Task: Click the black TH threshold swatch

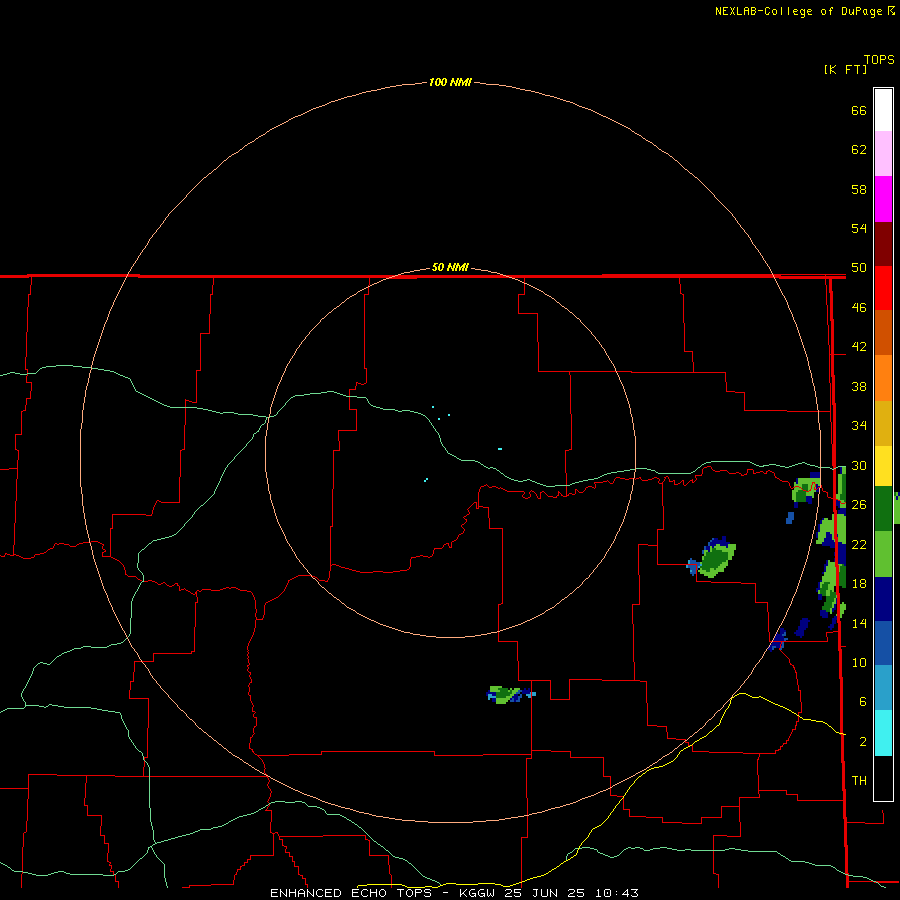Action: 883,778
